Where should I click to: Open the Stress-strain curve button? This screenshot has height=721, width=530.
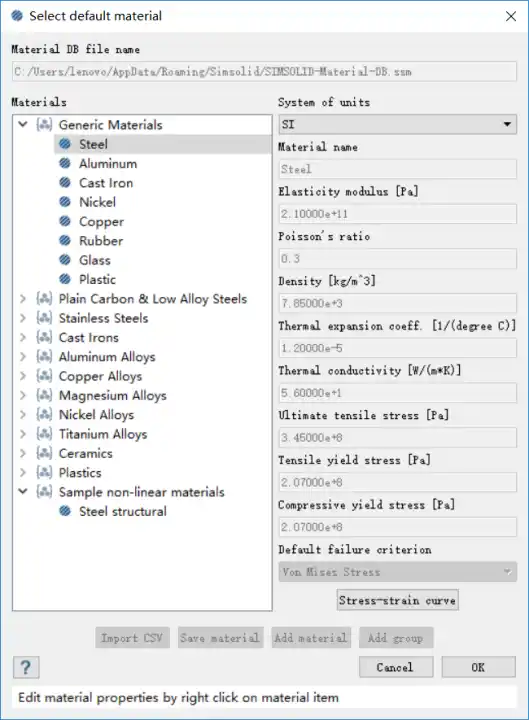point(398,600)
